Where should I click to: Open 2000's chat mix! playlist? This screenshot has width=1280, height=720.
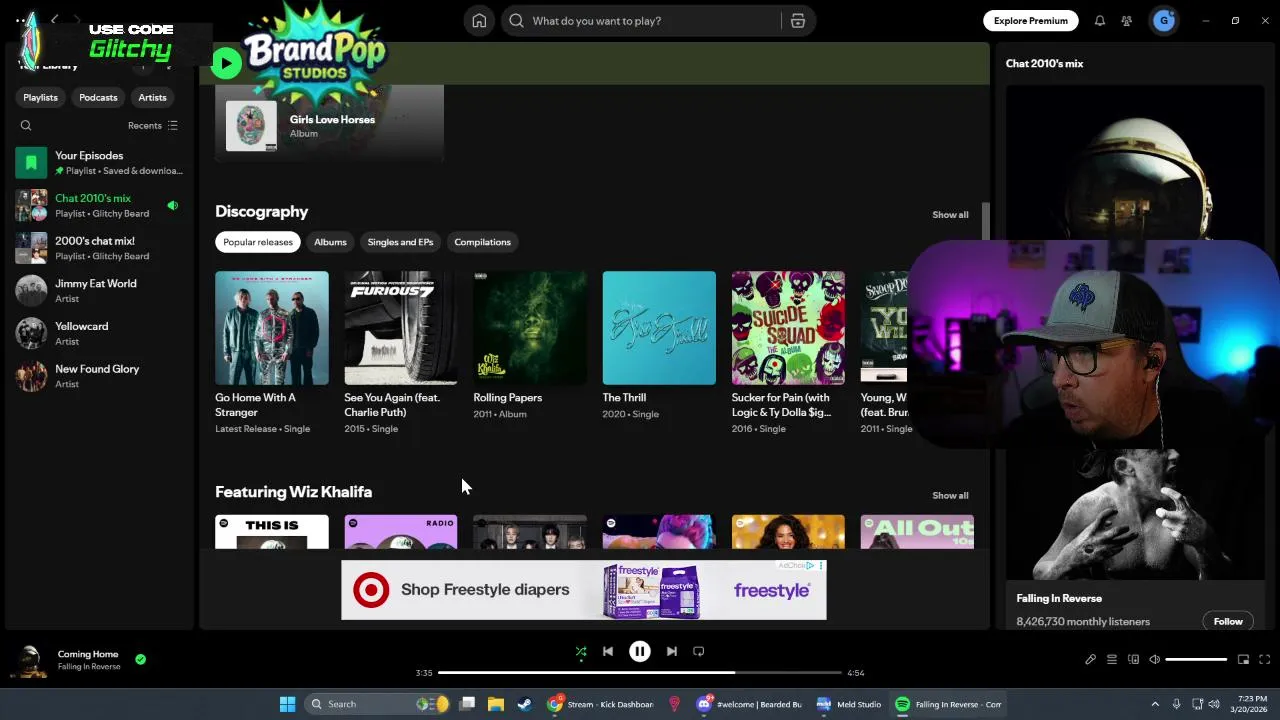pyautogui.click(x=99, y=248)
